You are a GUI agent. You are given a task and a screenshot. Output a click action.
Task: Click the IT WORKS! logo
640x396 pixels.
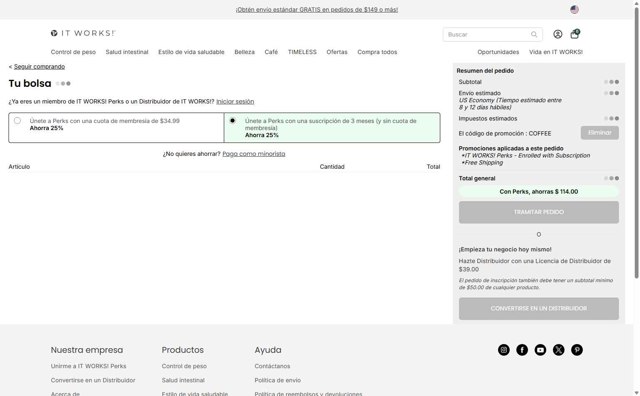(x=83, y=33)
